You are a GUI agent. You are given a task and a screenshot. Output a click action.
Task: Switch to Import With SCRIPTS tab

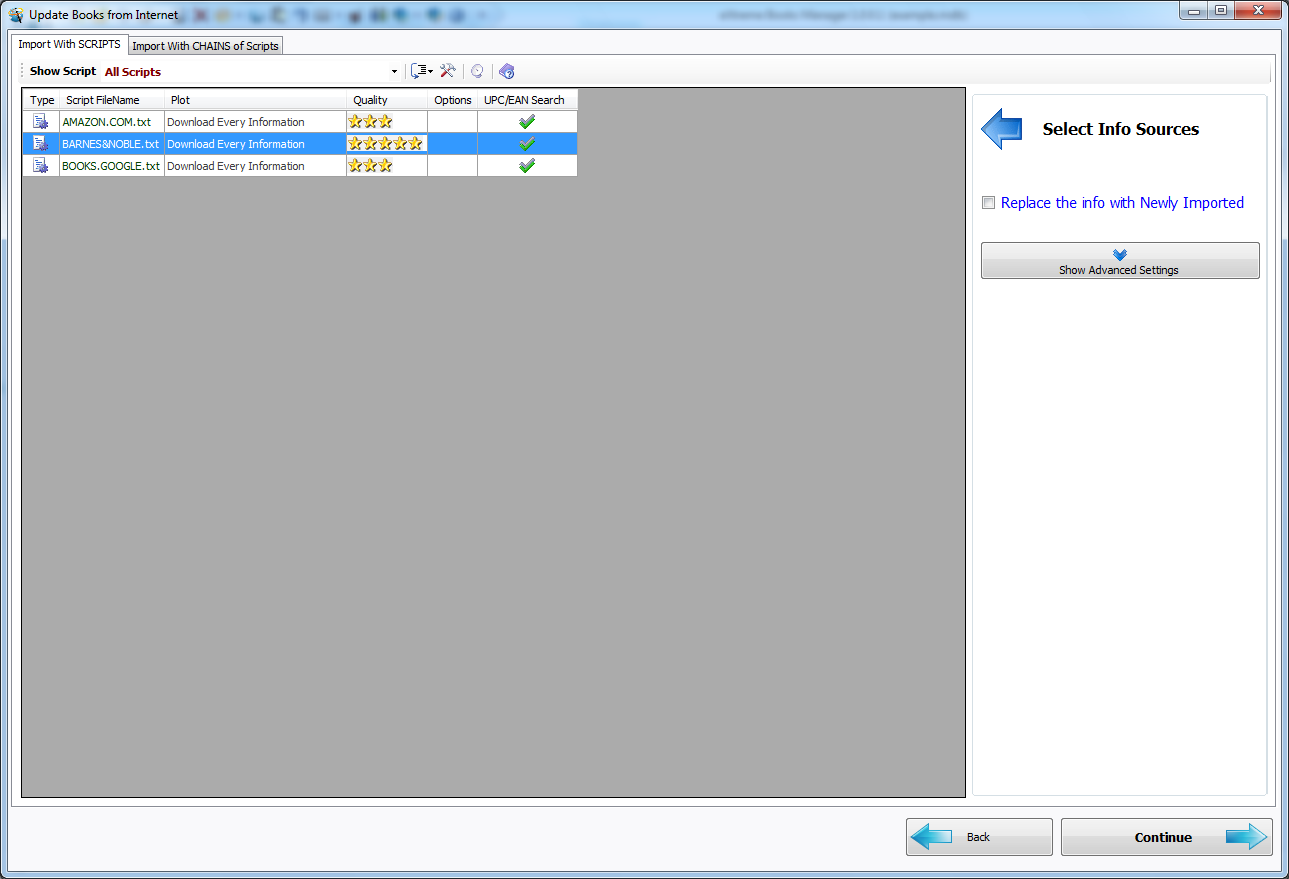(x=69, y=44)
